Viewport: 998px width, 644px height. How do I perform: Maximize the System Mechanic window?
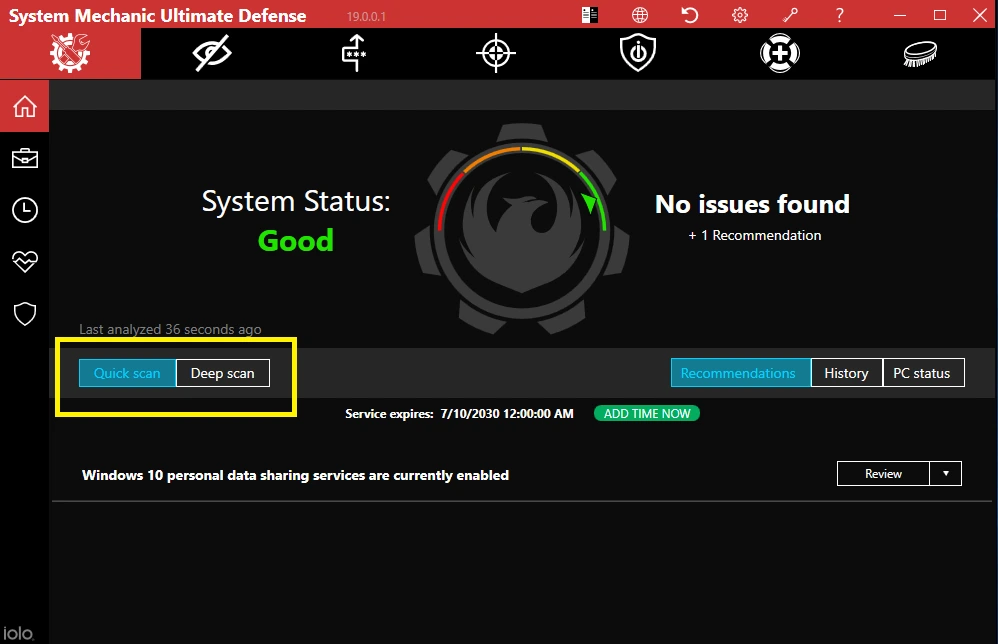(x=939, y=15)
